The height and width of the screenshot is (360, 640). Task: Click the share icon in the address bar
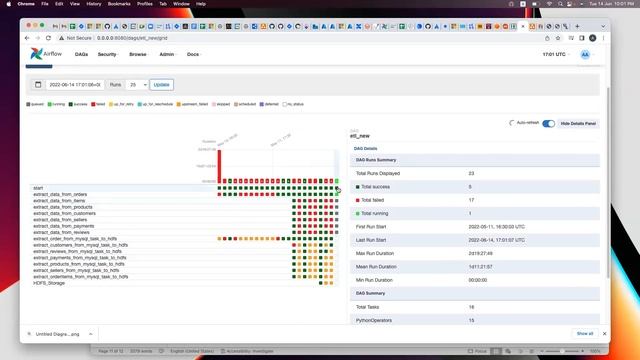point(547,38)
